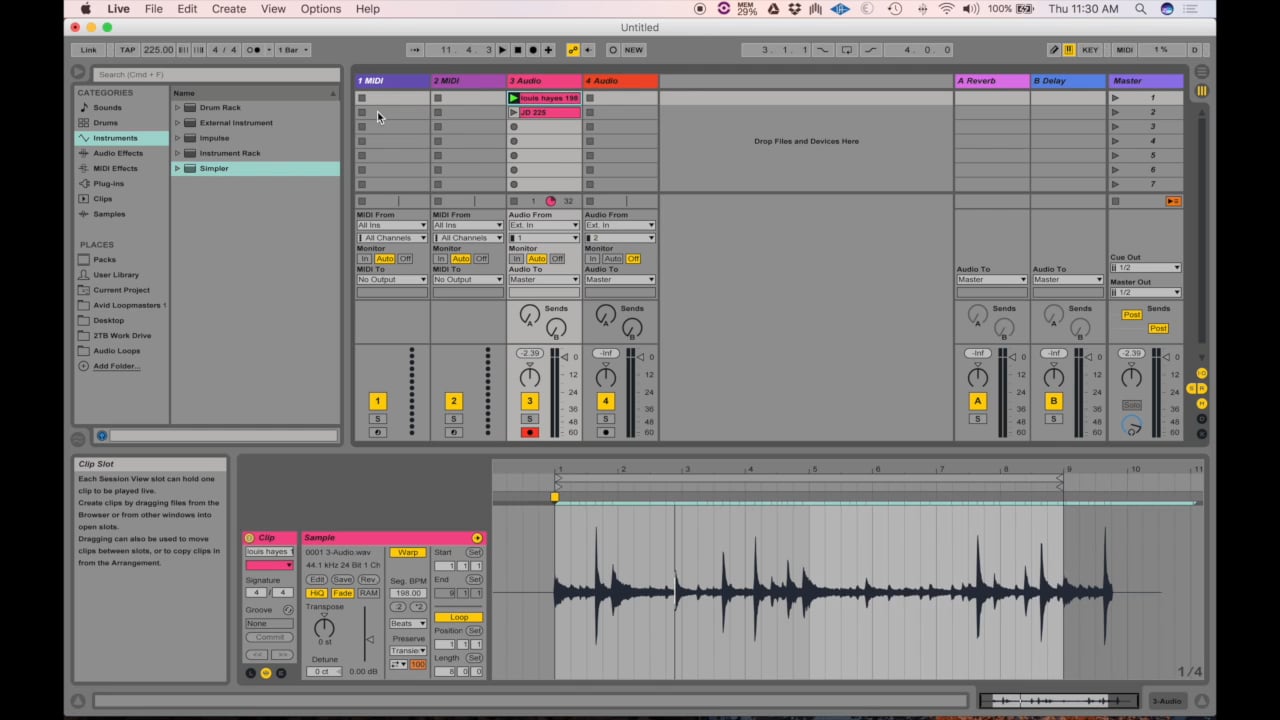Screen dimensions: 1280x720
Task: Click the Play button to start playback
Action: 501,49
